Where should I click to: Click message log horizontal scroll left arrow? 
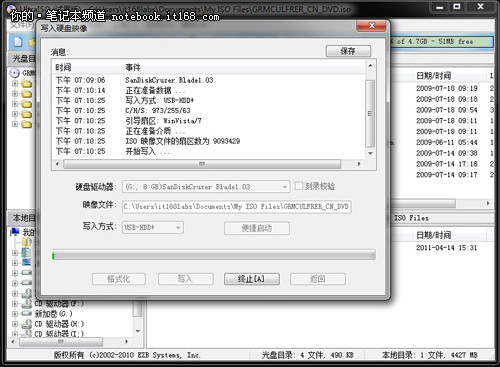(x=57, y=164)
